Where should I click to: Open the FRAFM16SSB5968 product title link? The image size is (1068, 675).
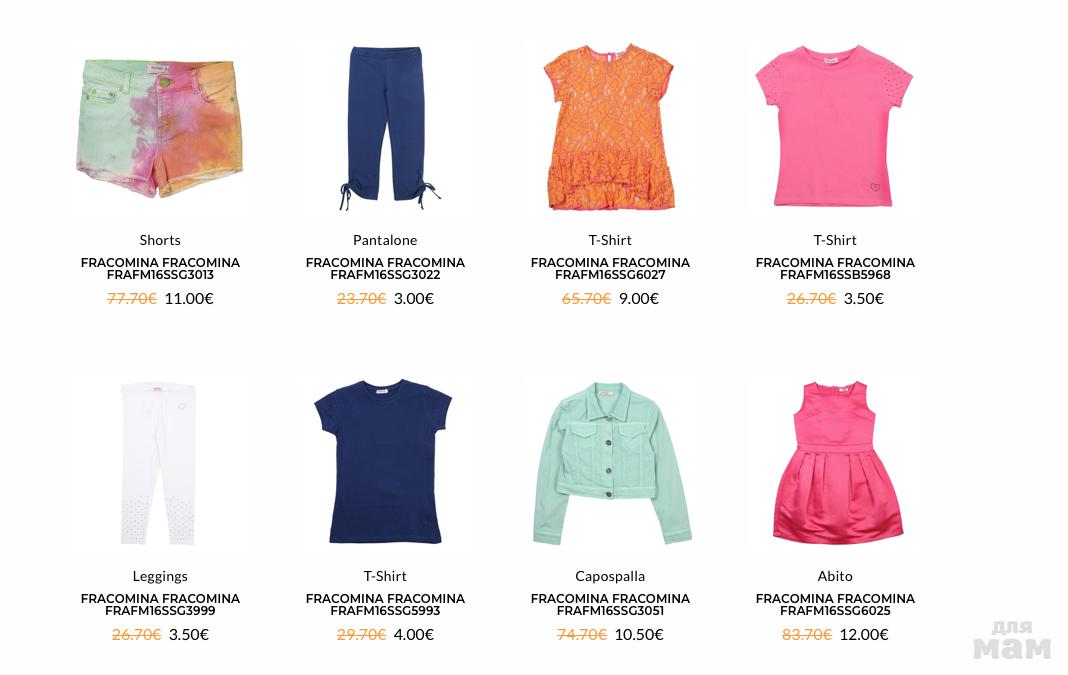(x=835, y=268)
